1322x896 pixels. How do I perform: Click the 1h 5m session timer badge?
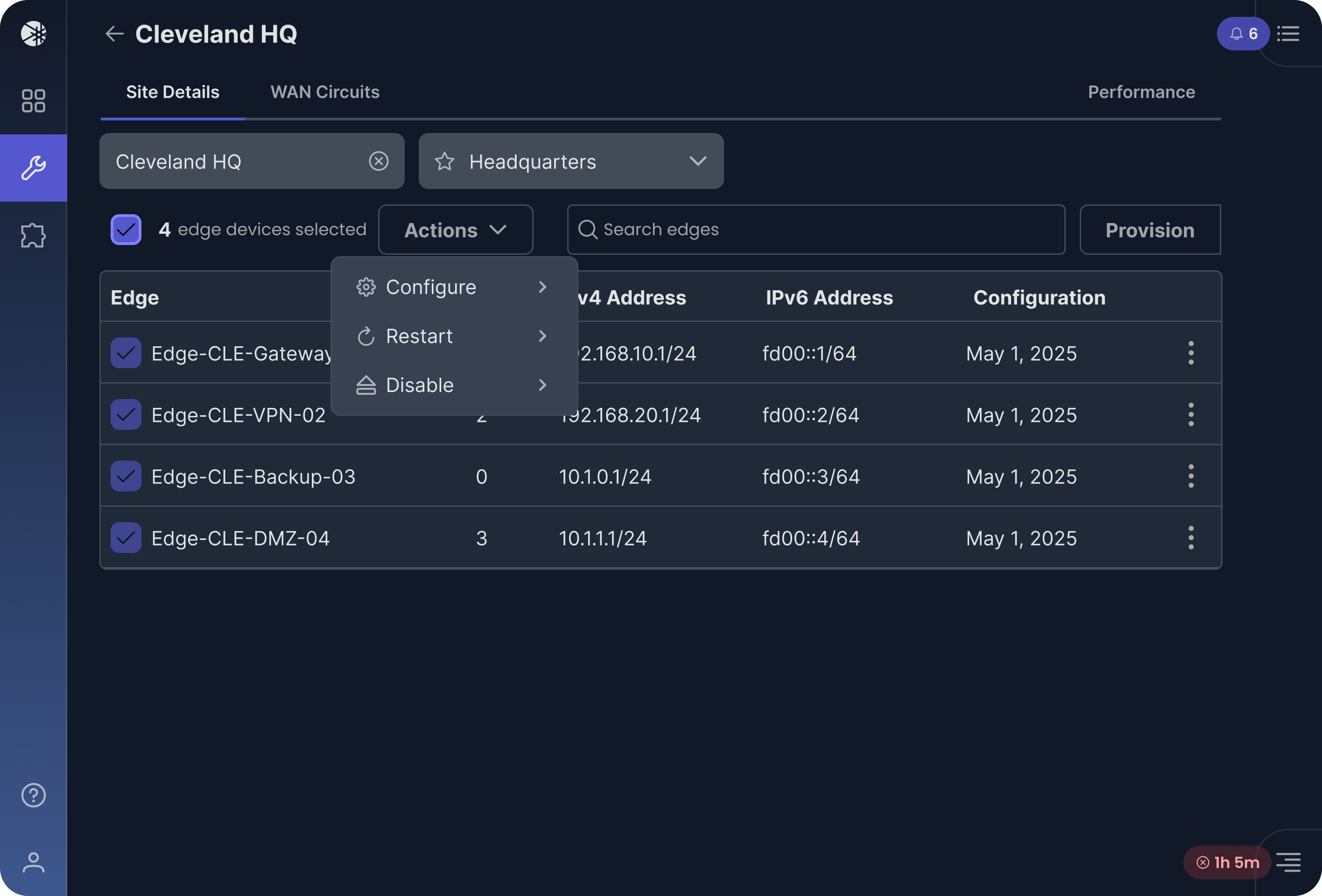[x=1227, y=862]
